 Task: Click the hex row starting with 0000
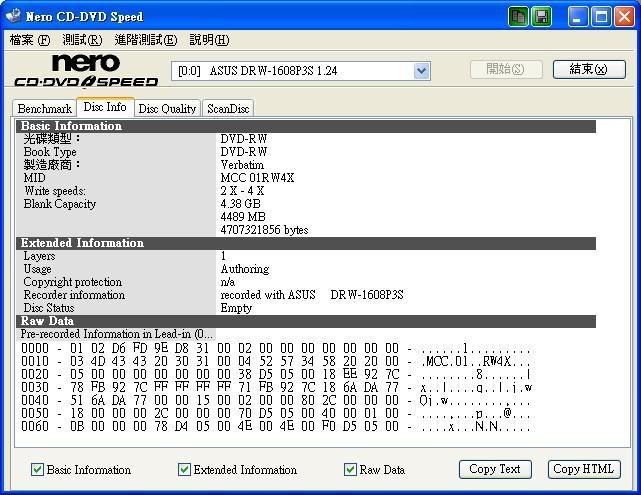(x=276, y=349)
